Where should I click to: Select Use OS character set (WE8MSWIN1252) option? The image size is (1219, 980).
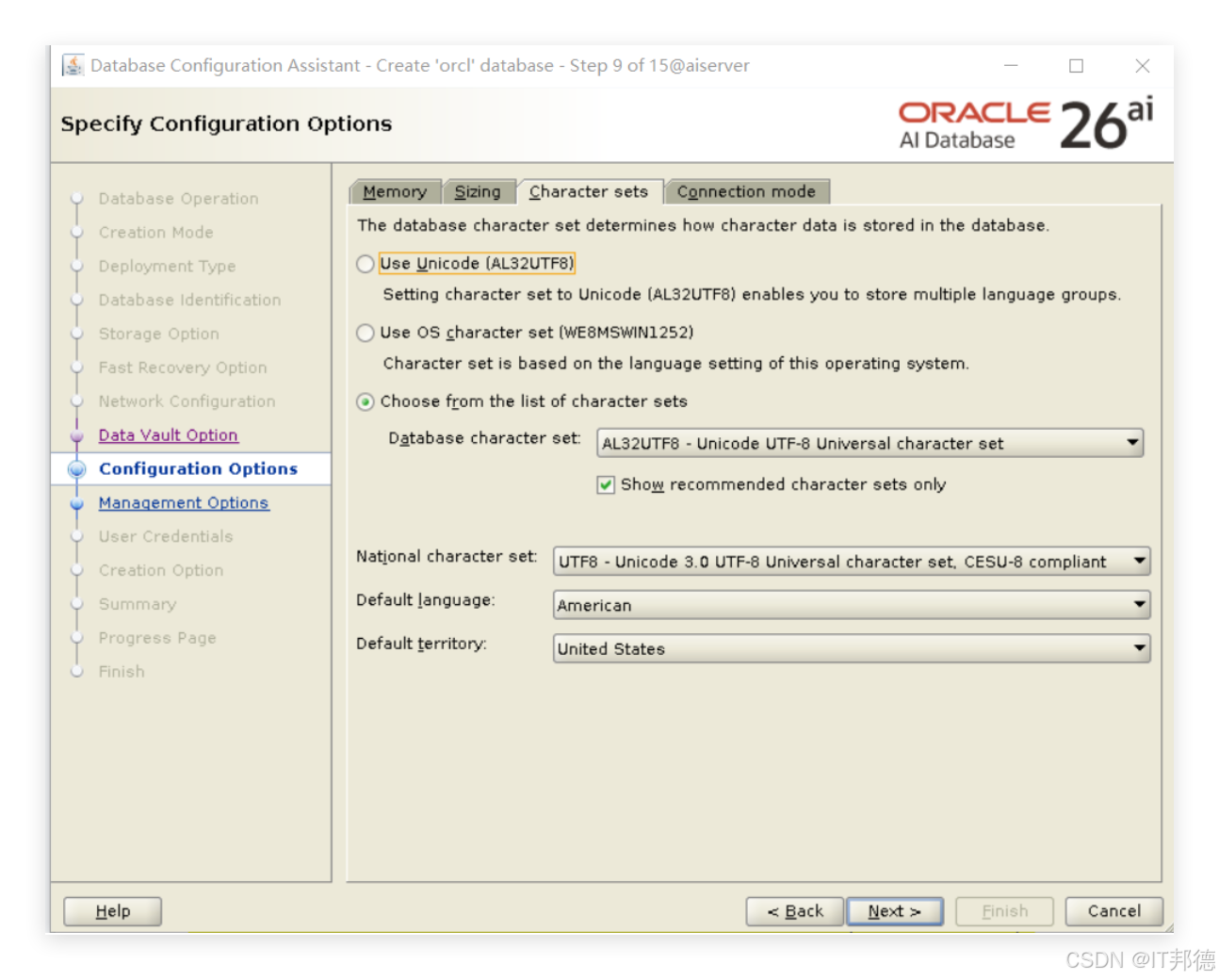366,333
